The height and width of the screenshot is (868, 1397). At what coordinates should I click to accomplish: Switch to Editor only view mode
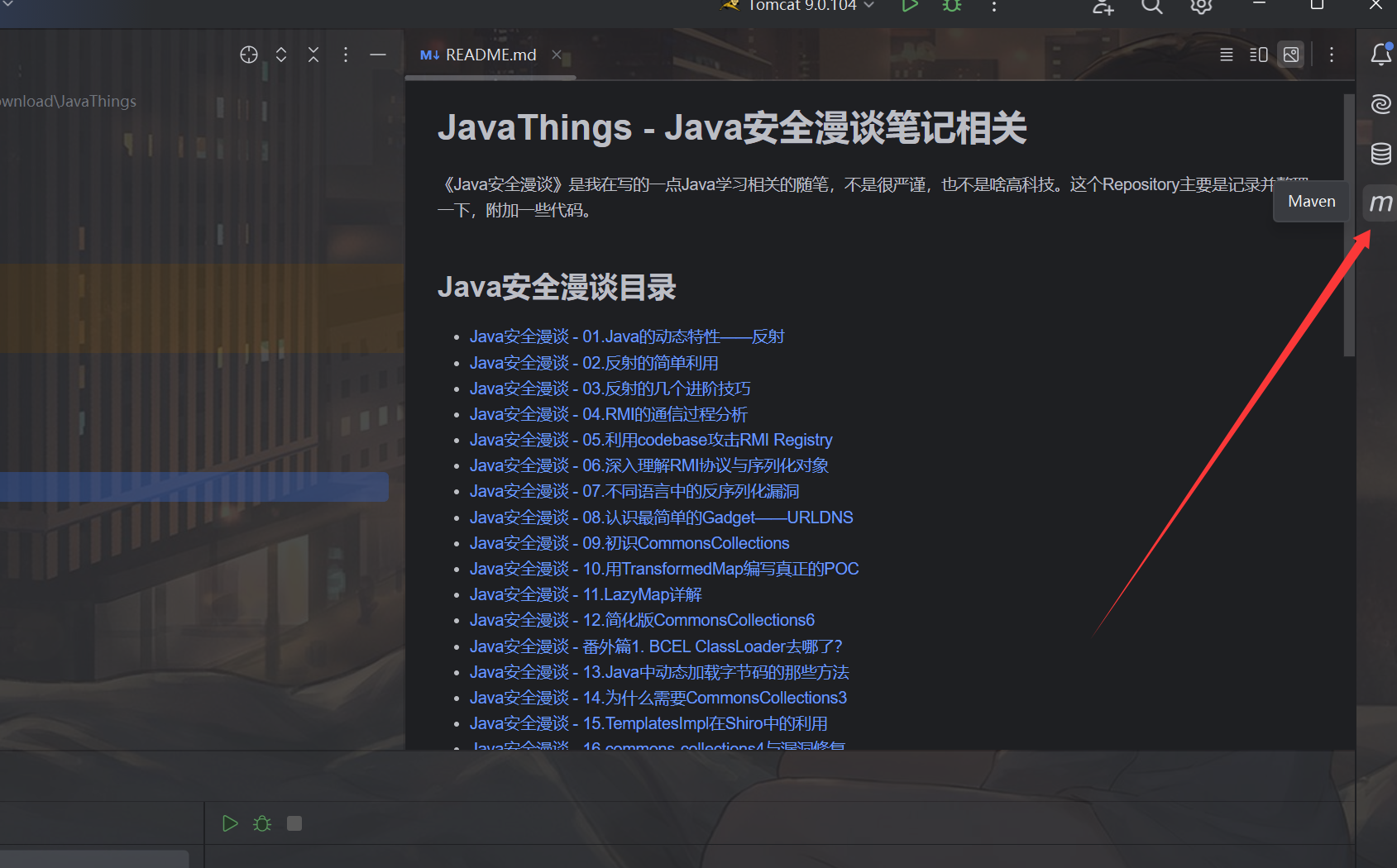[1227, 55]
